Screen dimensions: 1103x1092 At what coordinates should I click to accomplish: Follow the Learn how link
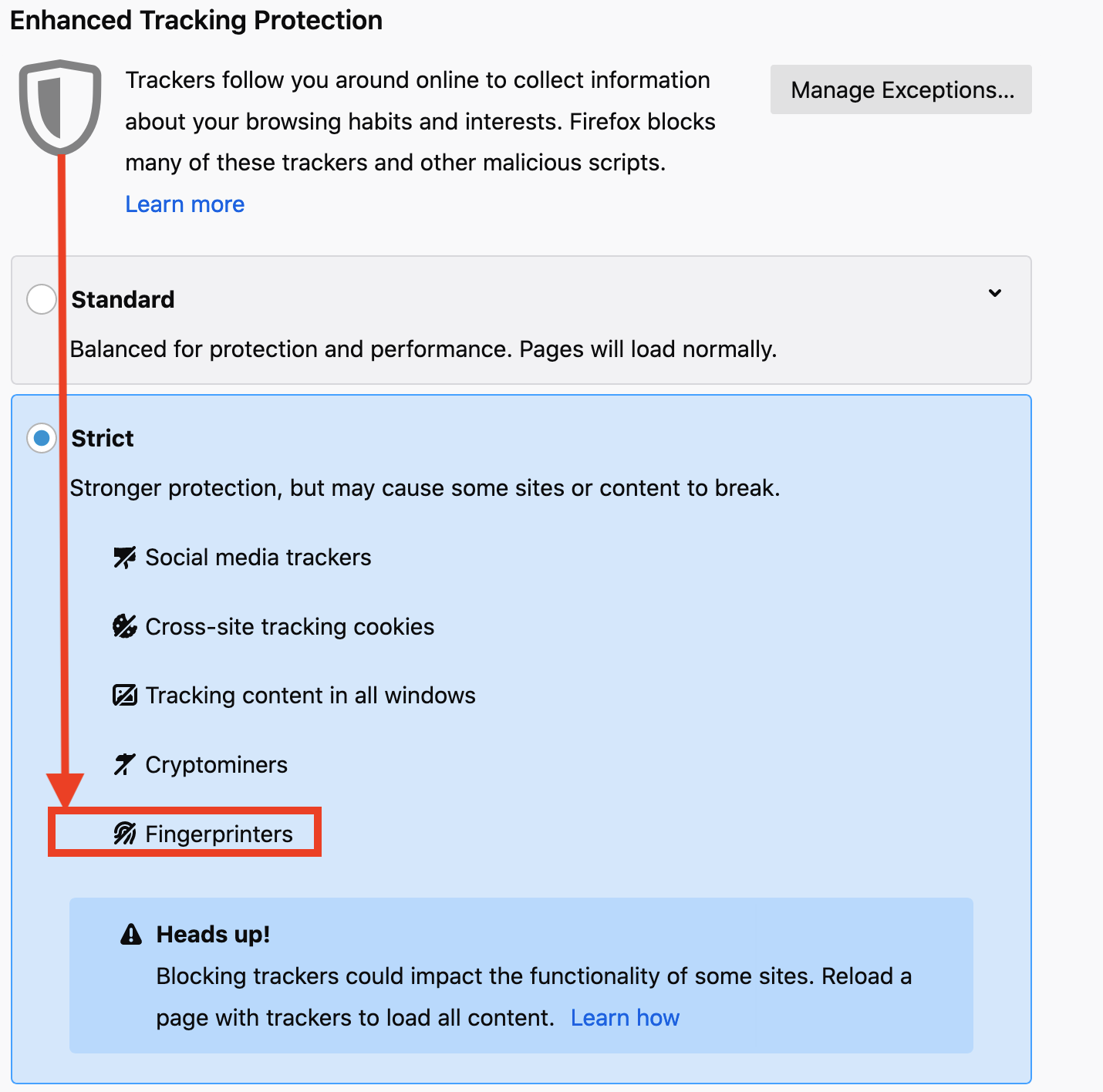tap(625, 1018)
